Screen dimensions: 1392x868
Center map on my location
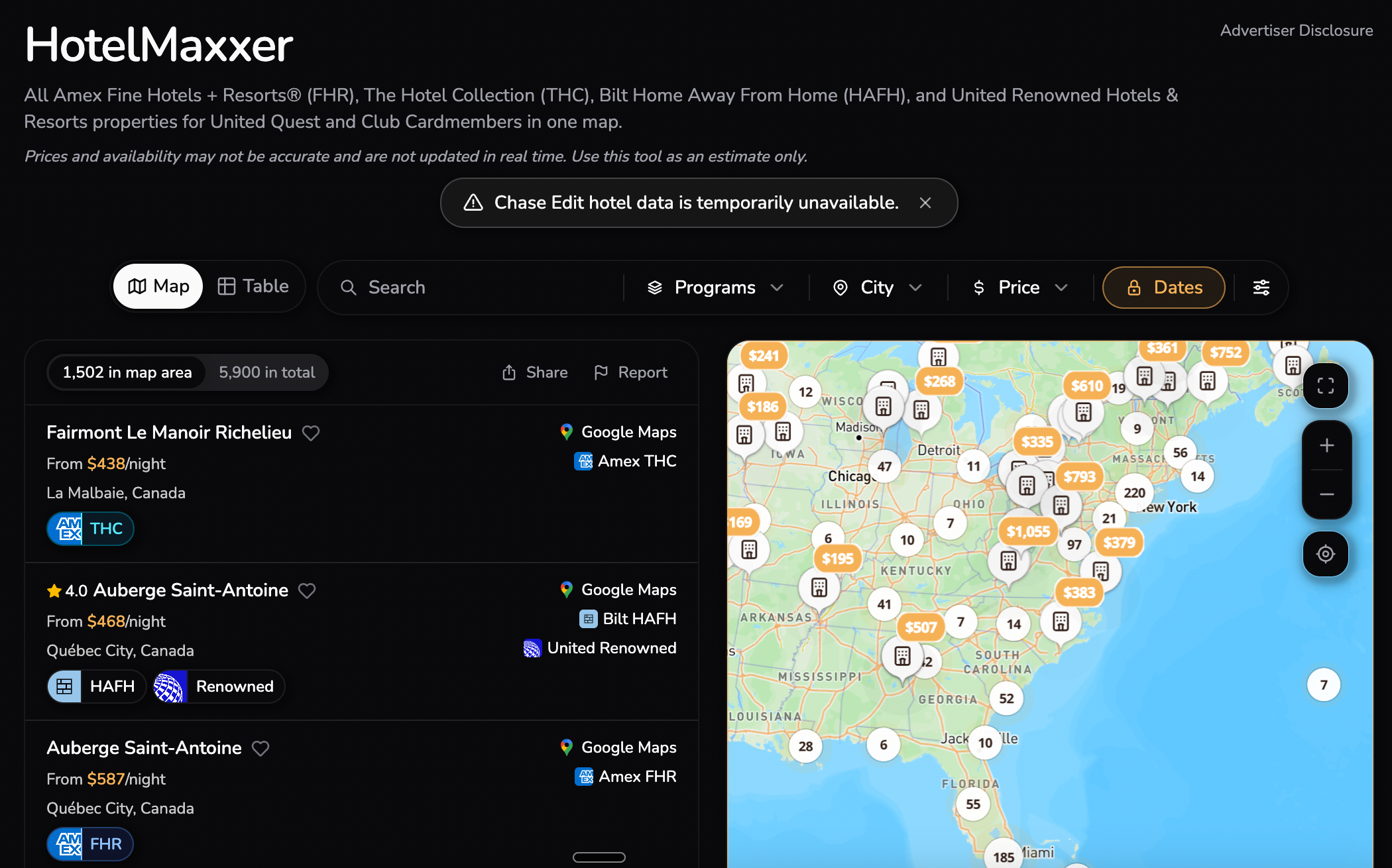pyautogui.click(x=1326, y=554)
